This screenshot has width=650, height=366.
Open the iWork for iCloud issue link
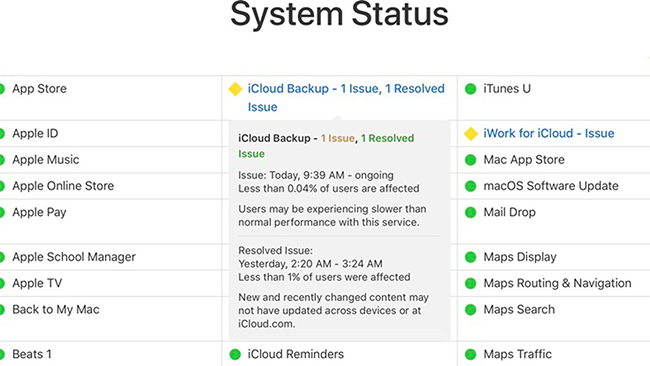click(548, 133)
